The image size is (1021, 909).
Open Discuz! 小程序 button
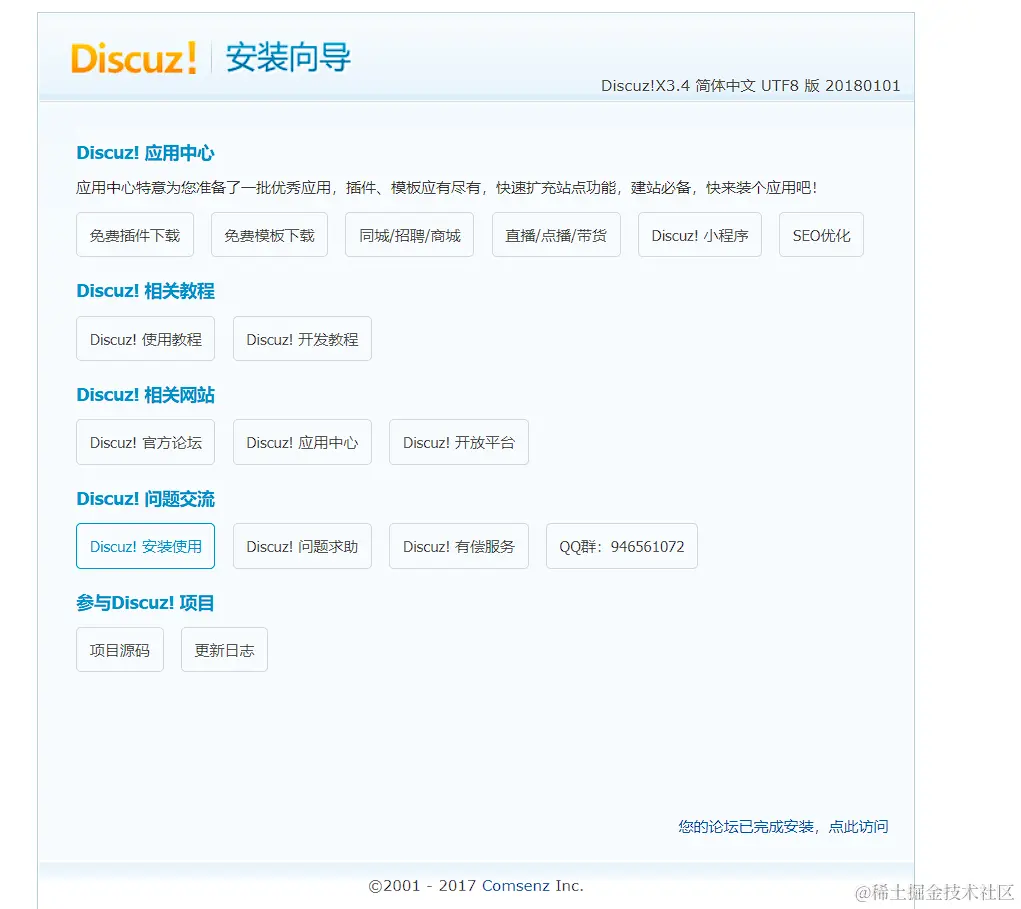pos(700,234)
